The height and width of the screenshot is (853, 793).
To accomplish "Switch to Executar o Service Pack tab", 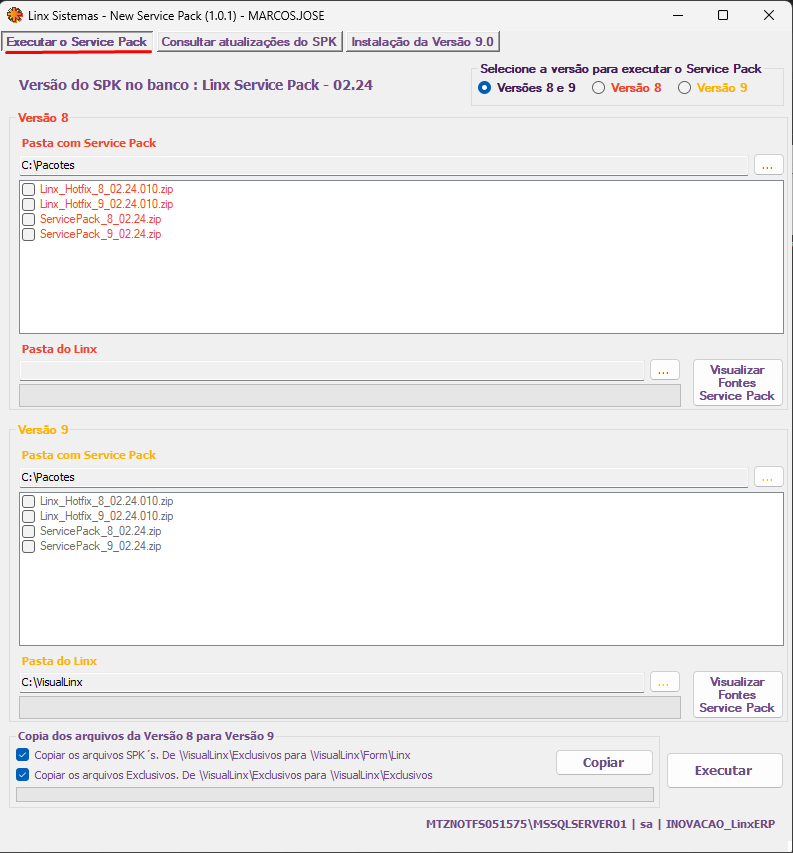I will pos(77,42).
